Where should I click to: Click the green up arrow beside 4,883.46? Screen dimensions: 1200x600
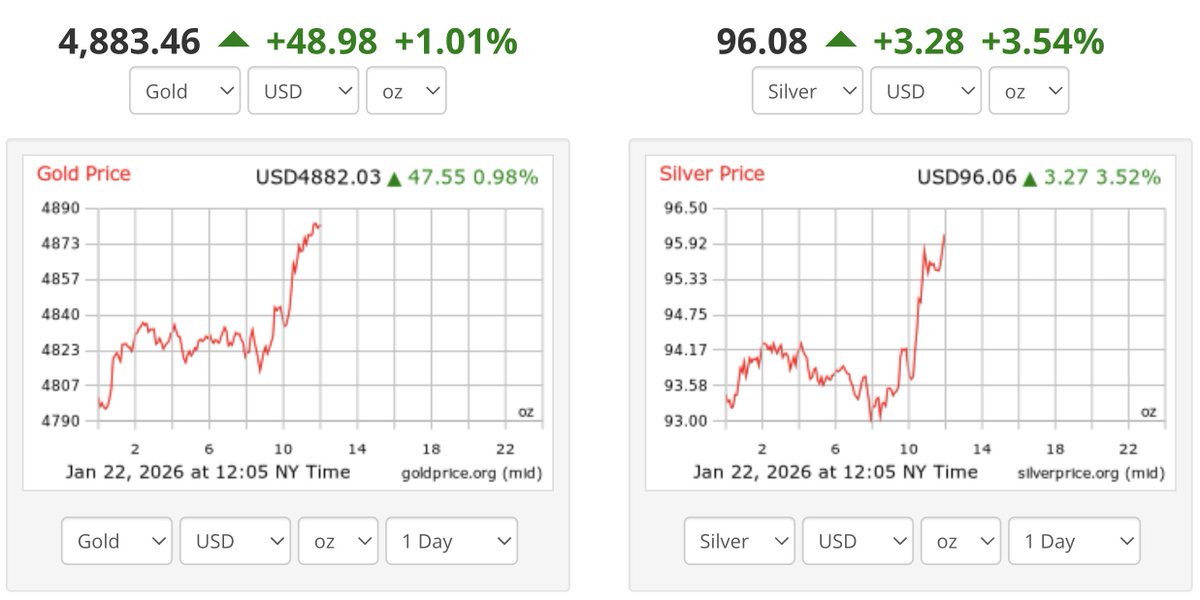[233, 41]
